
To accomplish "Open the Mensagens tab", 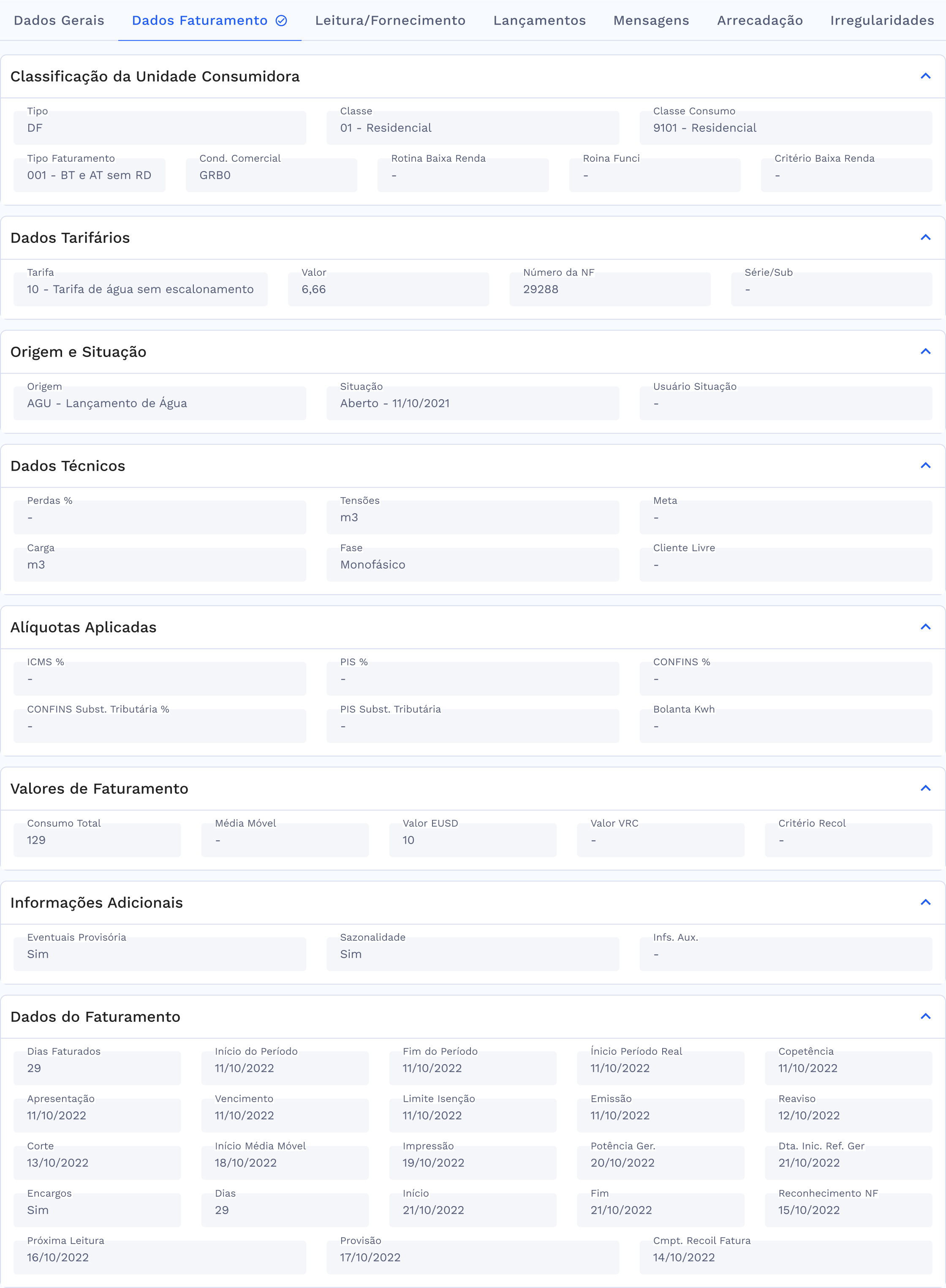I will click(651, 21).
